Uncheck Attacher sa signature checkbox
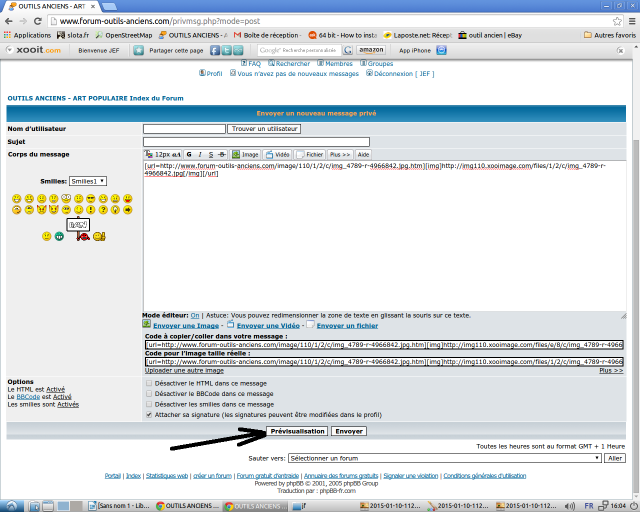Image resolution: width=640 pixels, height=512 pixels. click(149, 414)
